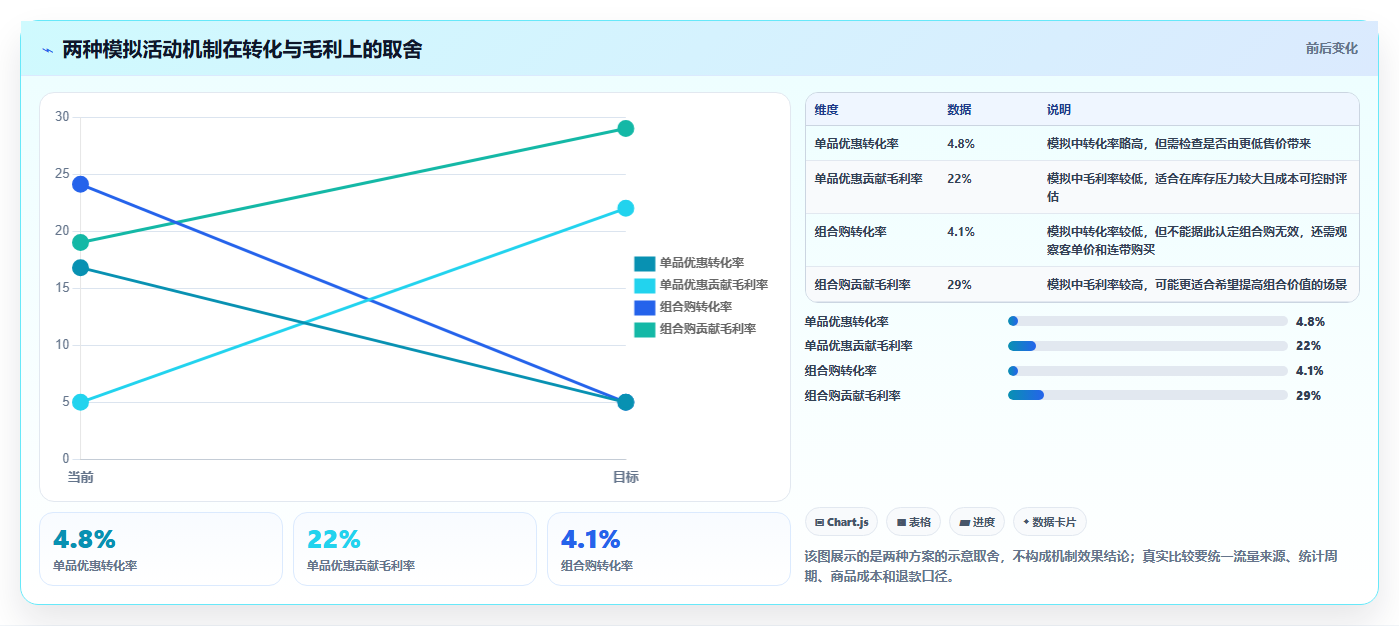Click the Chart.js tag
This screenshot has height=626, width=1399.
tap(841, 522)
